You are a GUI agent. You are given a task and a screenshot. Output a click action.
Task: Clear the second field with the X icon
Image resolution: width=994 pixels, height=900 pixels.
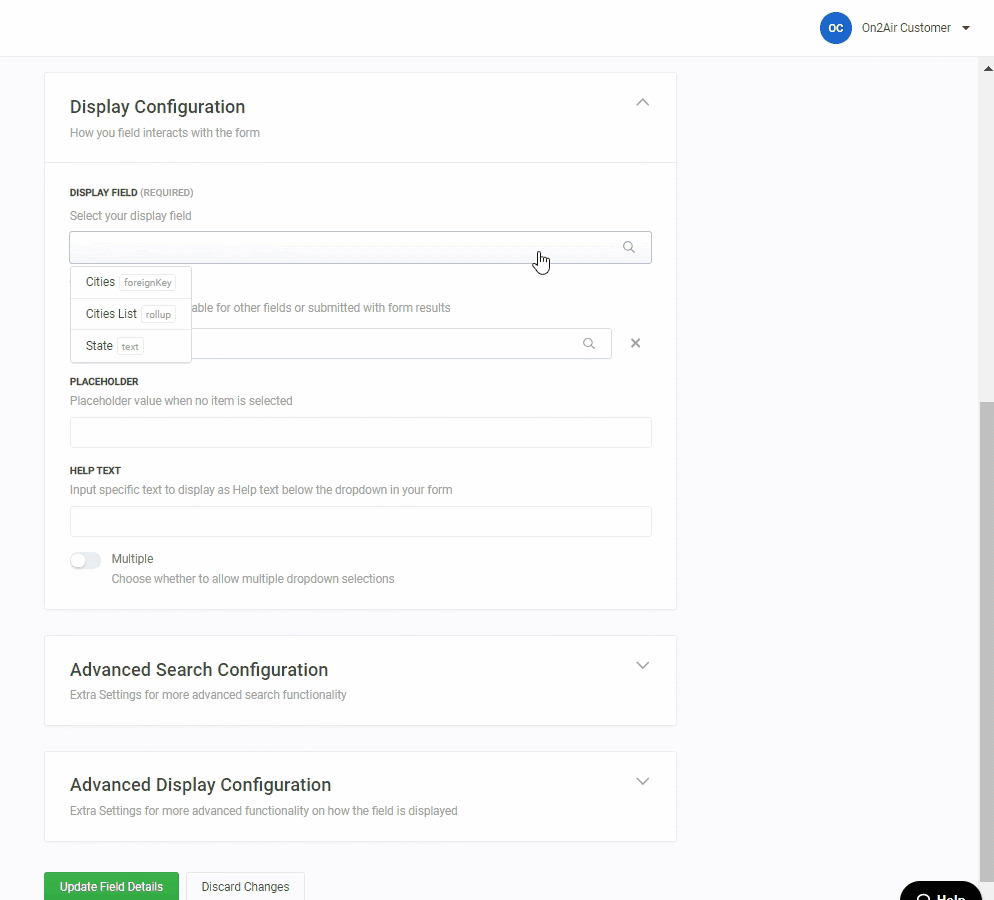[635, 343]
